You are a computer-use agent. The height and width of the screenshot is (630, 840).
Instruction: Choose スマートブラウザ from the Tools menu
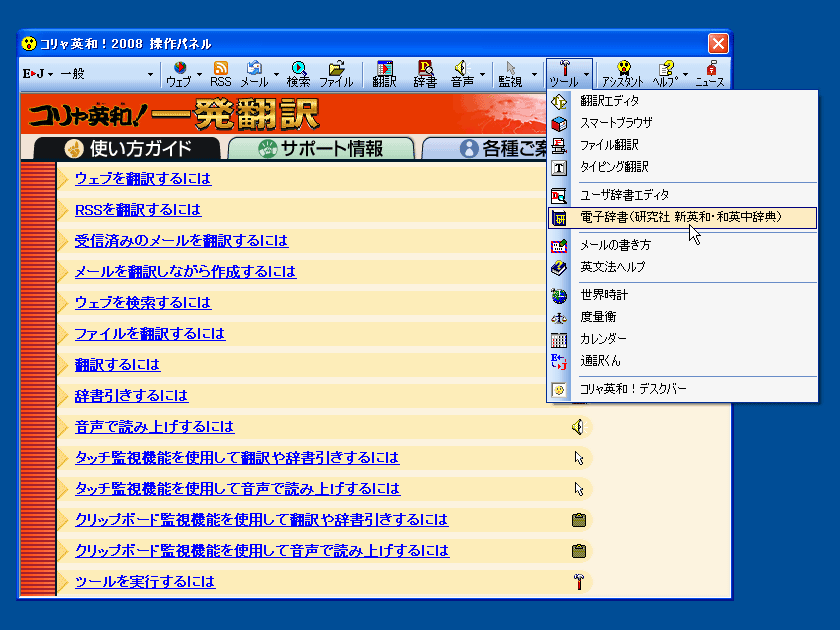tap(682, 124)
